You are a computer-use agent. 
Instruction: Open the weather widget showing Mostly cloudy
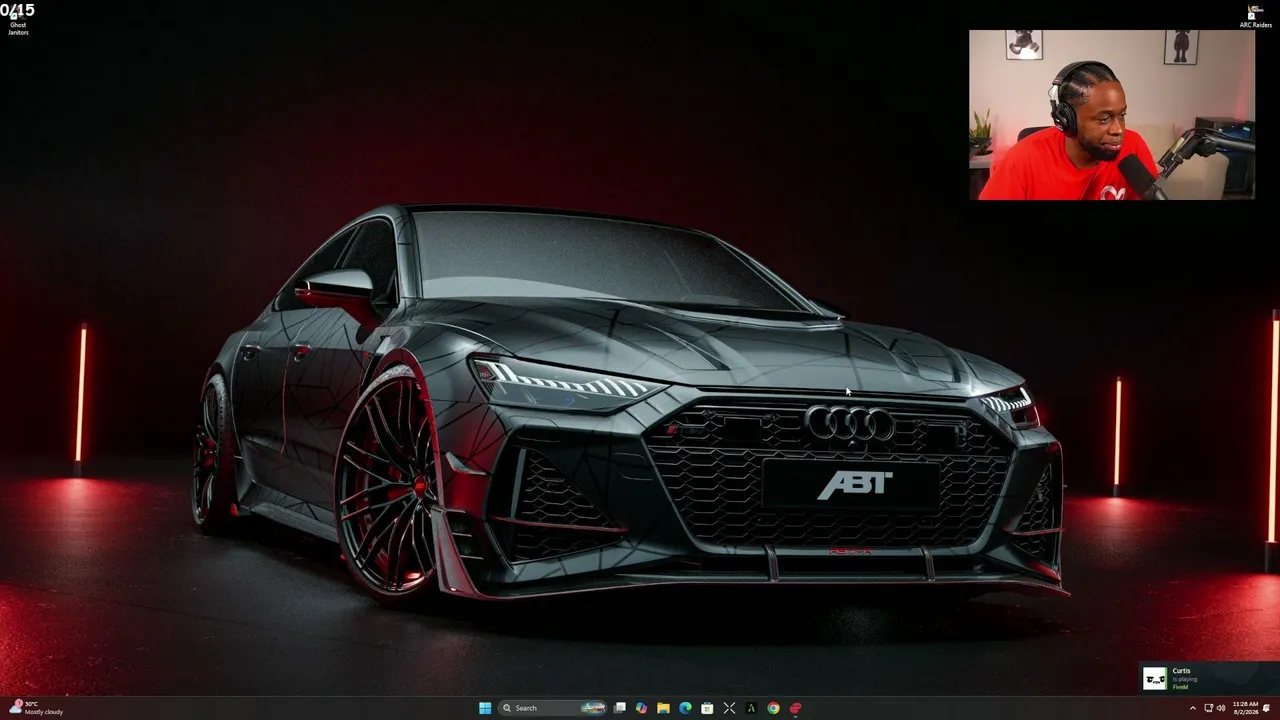point(36,708)
